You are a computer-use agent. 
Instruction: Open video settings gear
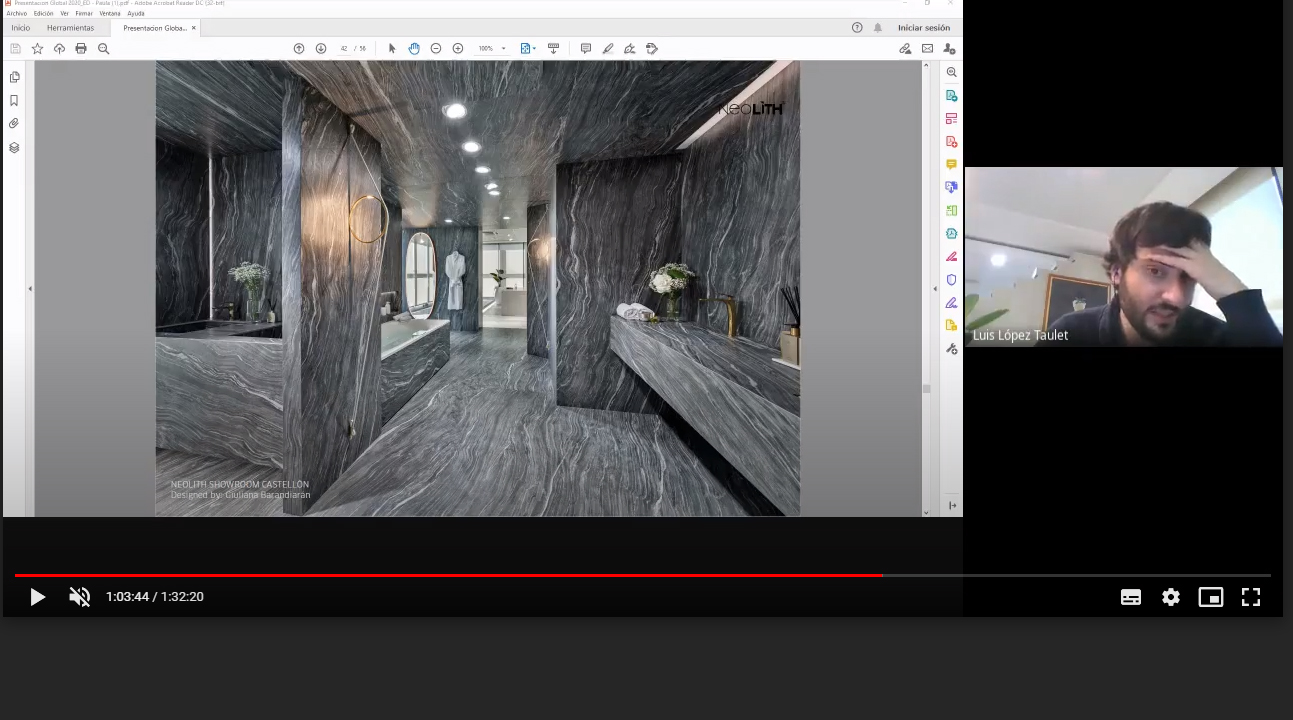[x=1170, y=597]
